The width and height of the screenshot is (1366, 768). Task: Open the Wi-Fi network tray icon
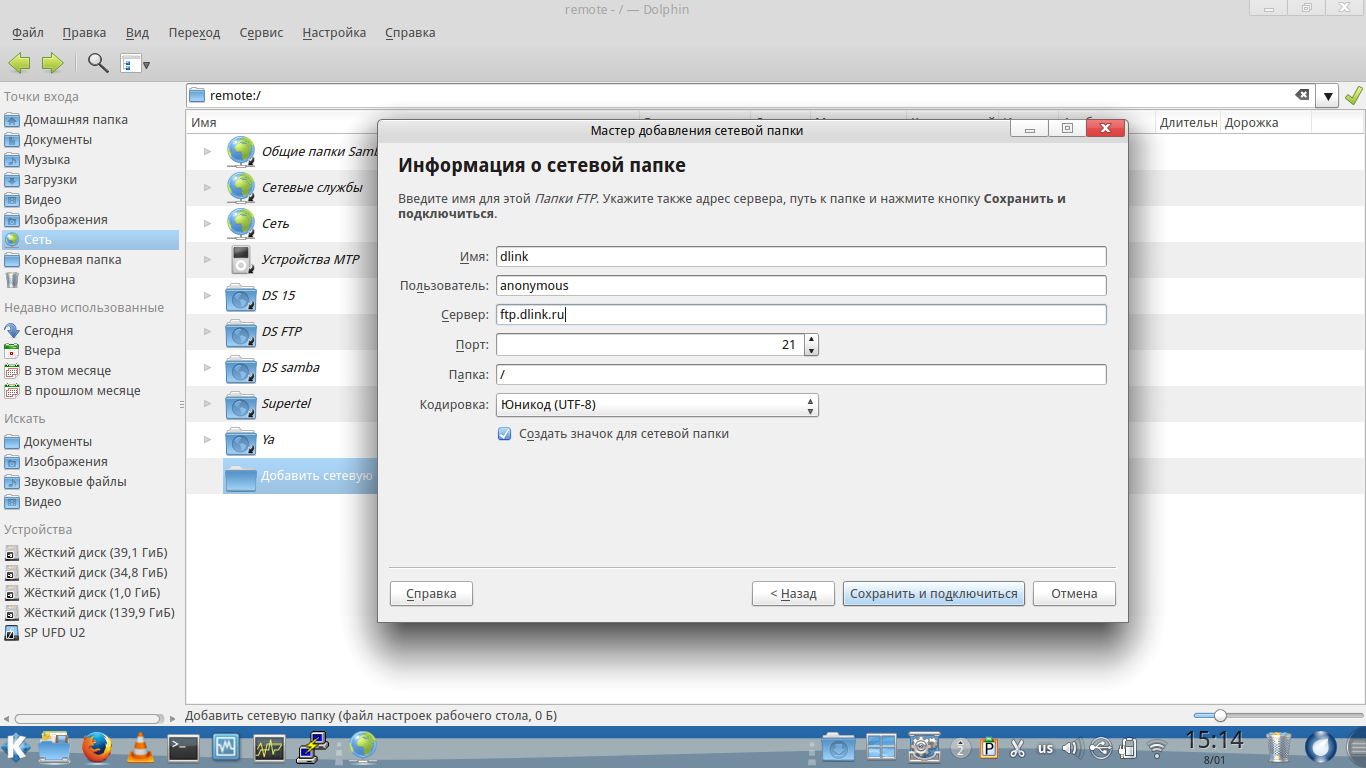coord(1157,747)
